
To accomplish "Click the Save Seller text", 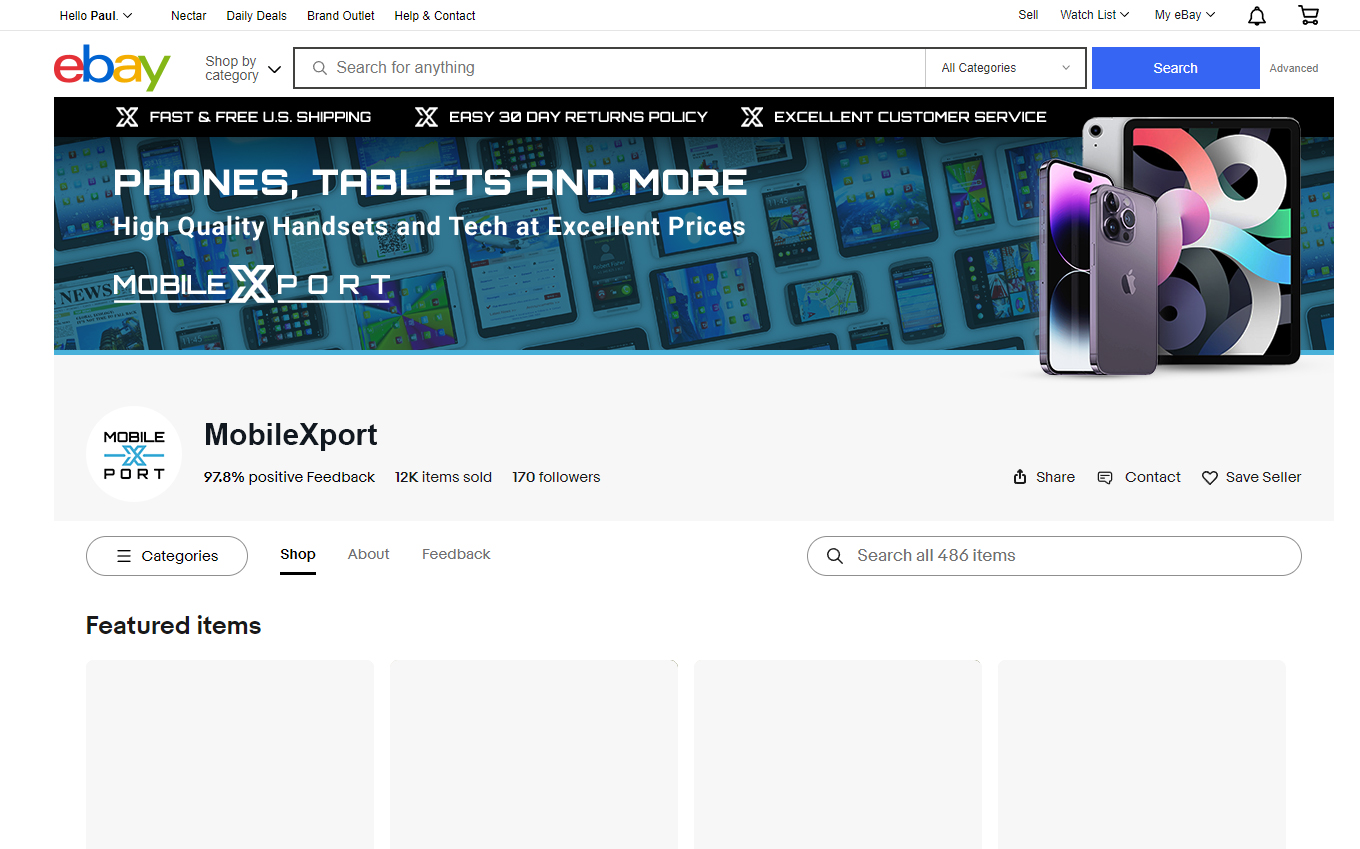I will tap(1263, 477).
